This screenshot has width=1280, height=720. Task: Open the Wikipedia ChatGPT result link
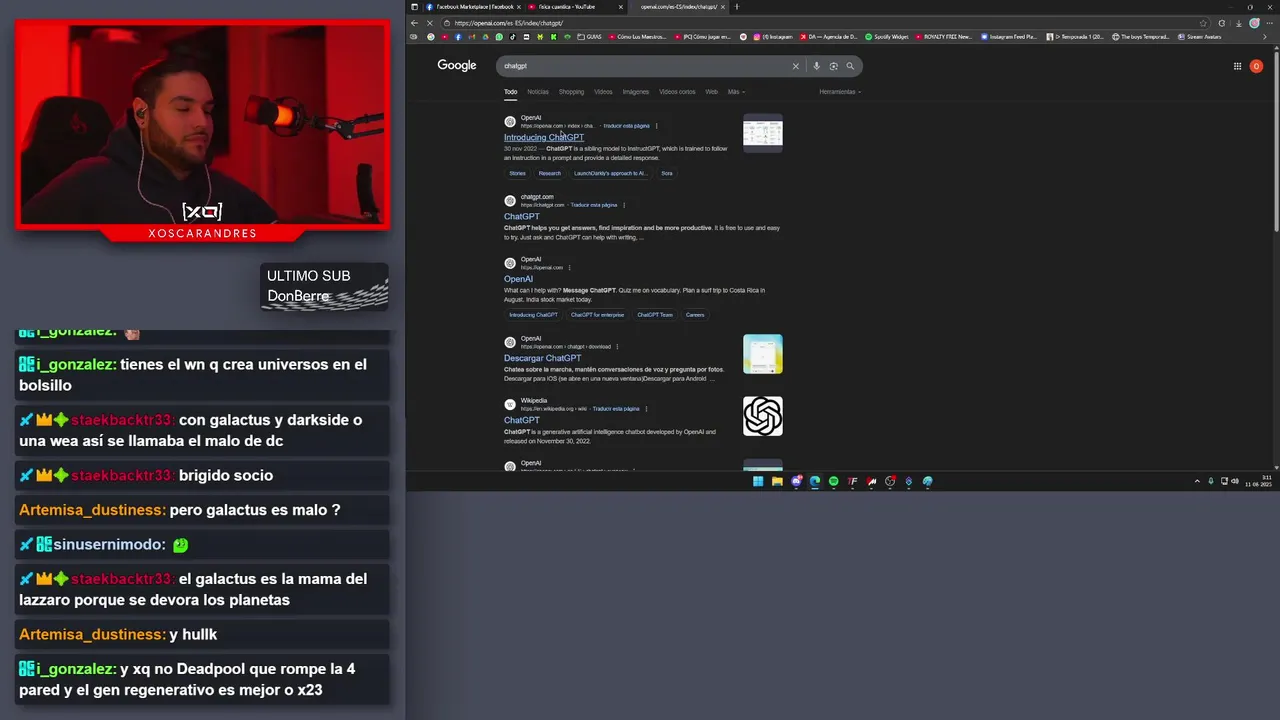click(521, 420)
